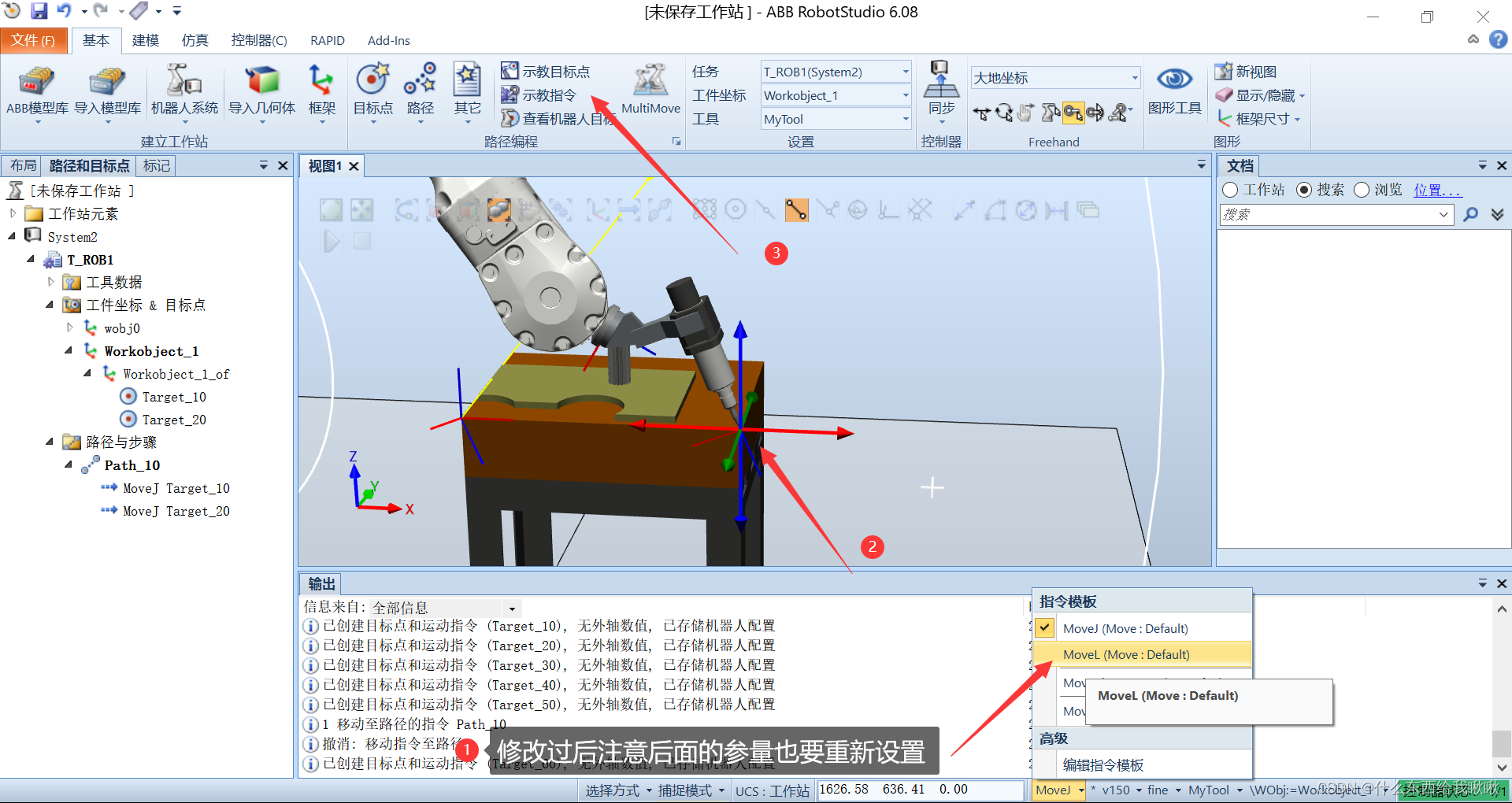Click the stop simulation icon in viewport
This screenshot has width=1512, height=803.
click(361, 241)
